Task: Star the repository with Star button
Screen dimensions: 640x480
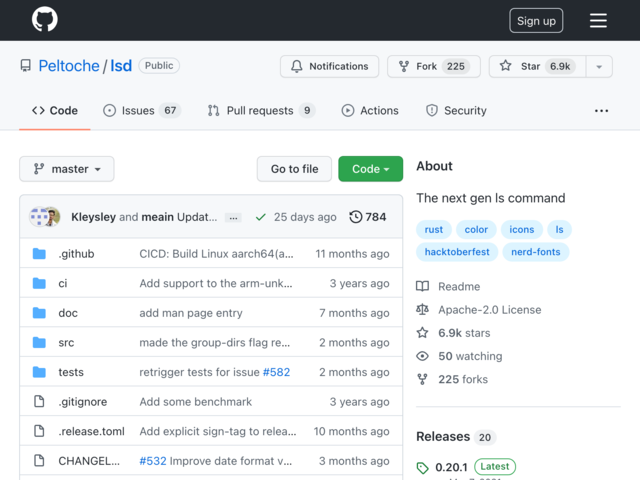Action: pos(537,66)
